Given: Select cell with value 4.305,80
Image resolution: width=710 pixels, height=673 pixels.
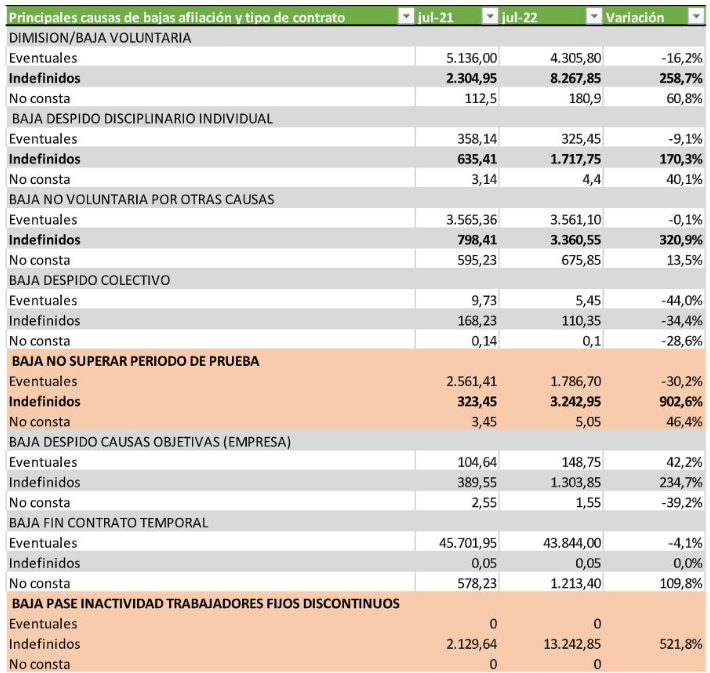Looking at the screenshot, I should tap(551, 58).
